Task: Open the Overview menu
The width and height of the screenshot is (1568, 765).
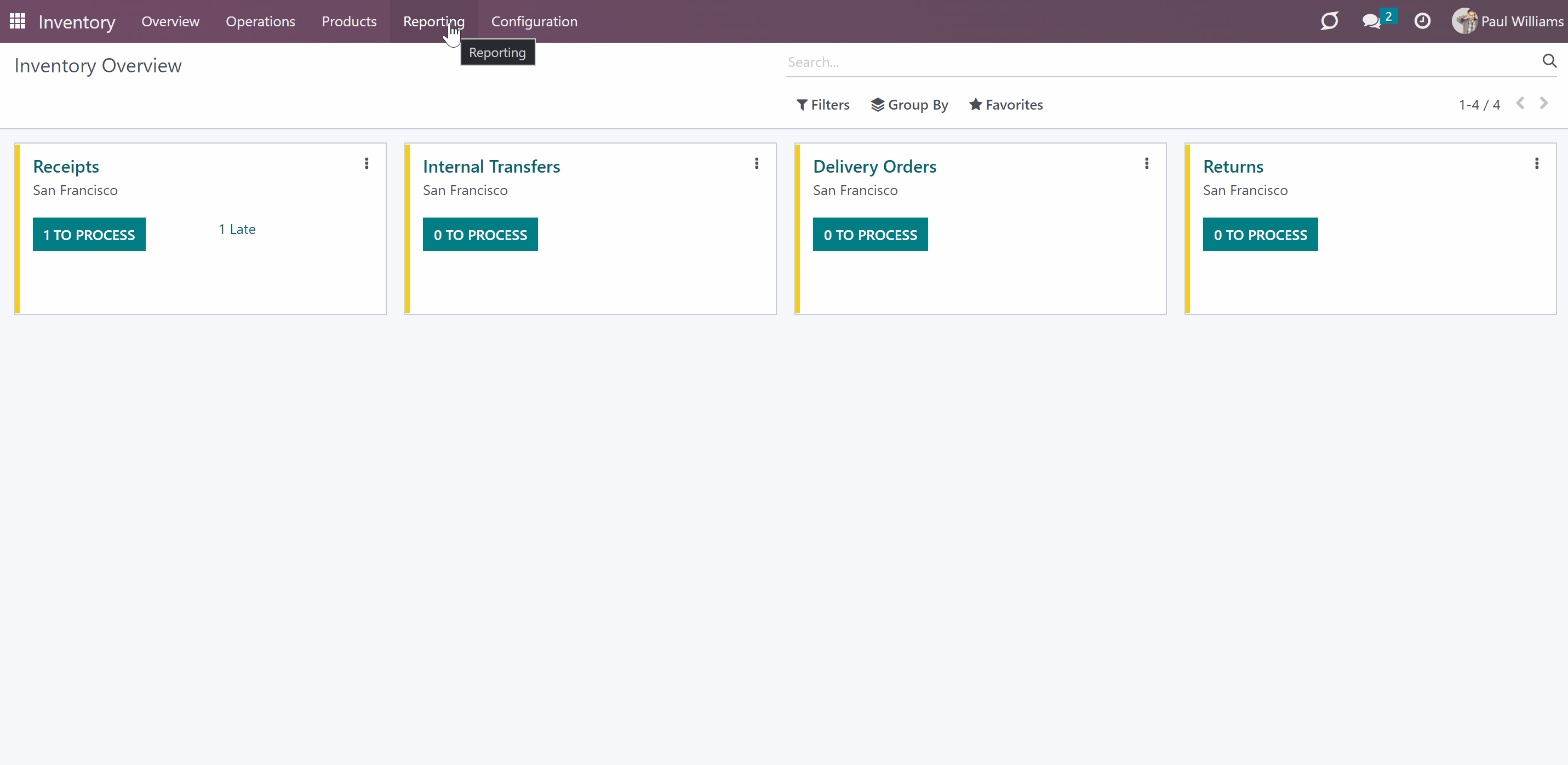Action: pyautogui.click(x=170, y=21)
